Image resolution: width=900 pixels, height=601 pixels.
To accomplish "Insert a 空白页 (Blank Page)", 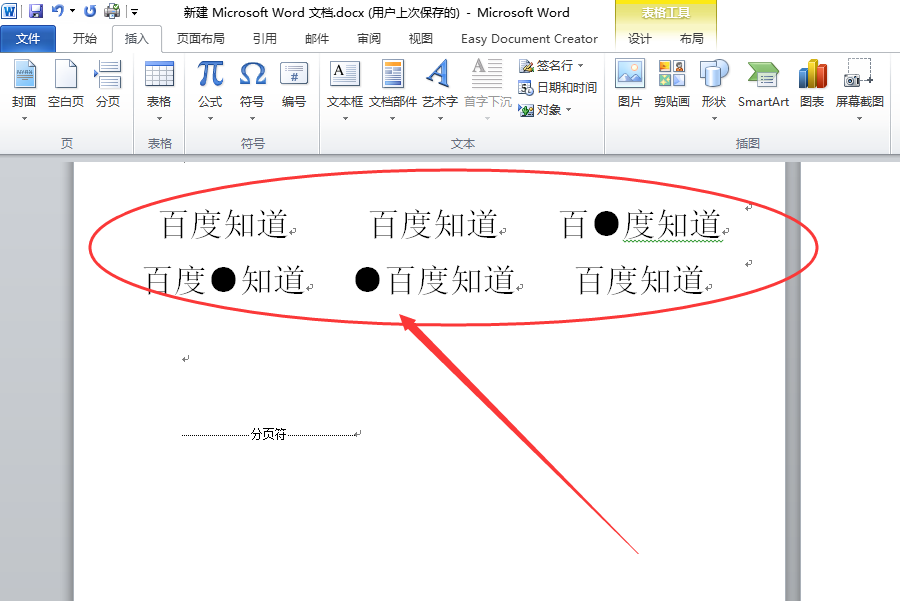I will tap(65, 83).
